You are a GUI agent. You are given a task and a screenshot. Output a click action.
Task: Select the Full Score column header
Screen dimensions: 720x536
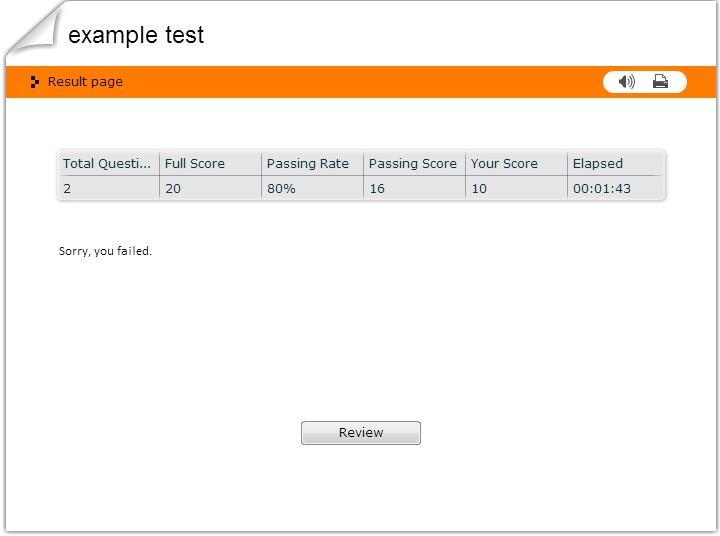pyautogui.click(x=195, y=163)
